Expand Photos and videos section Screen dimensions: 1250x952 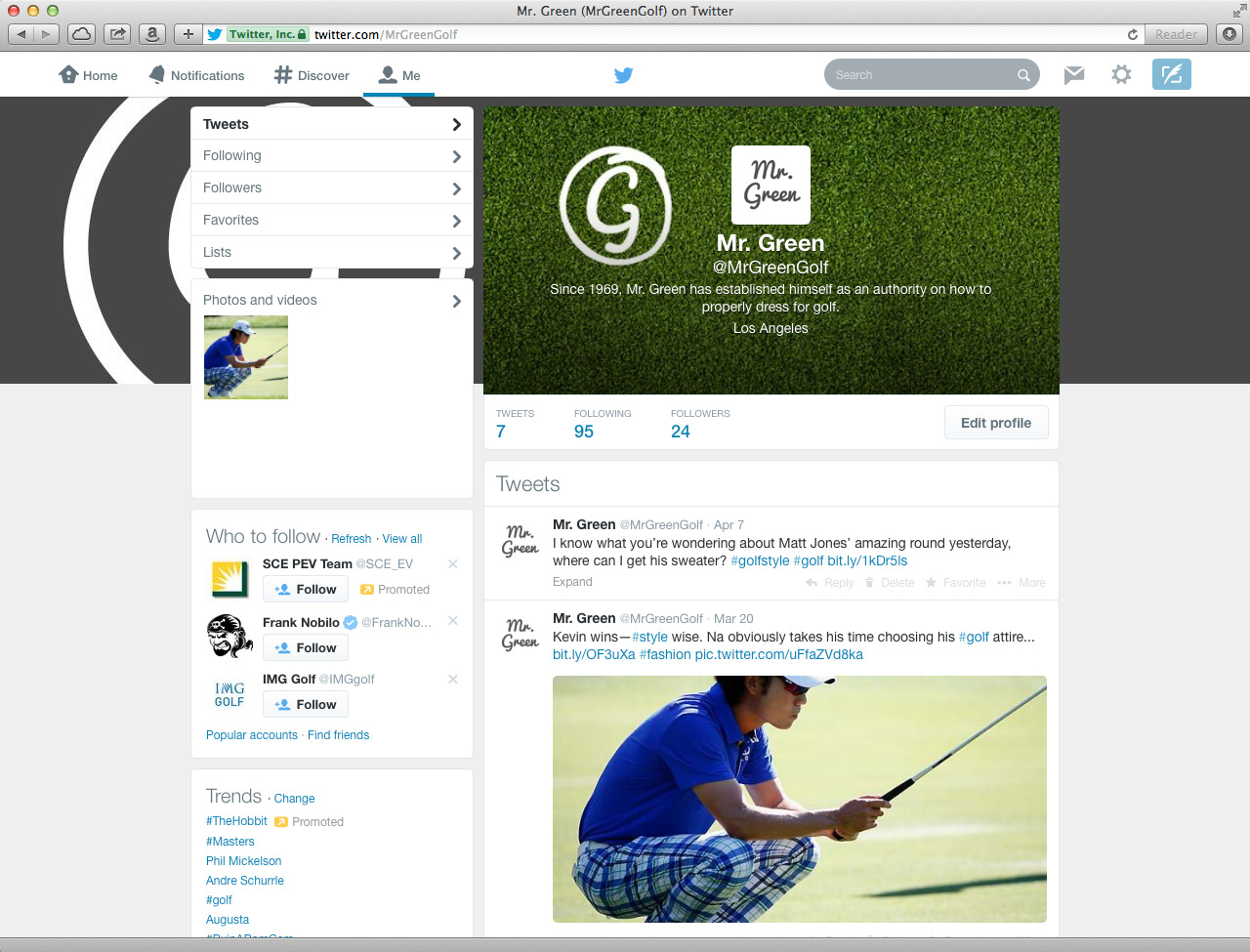(x=332, y=301)
